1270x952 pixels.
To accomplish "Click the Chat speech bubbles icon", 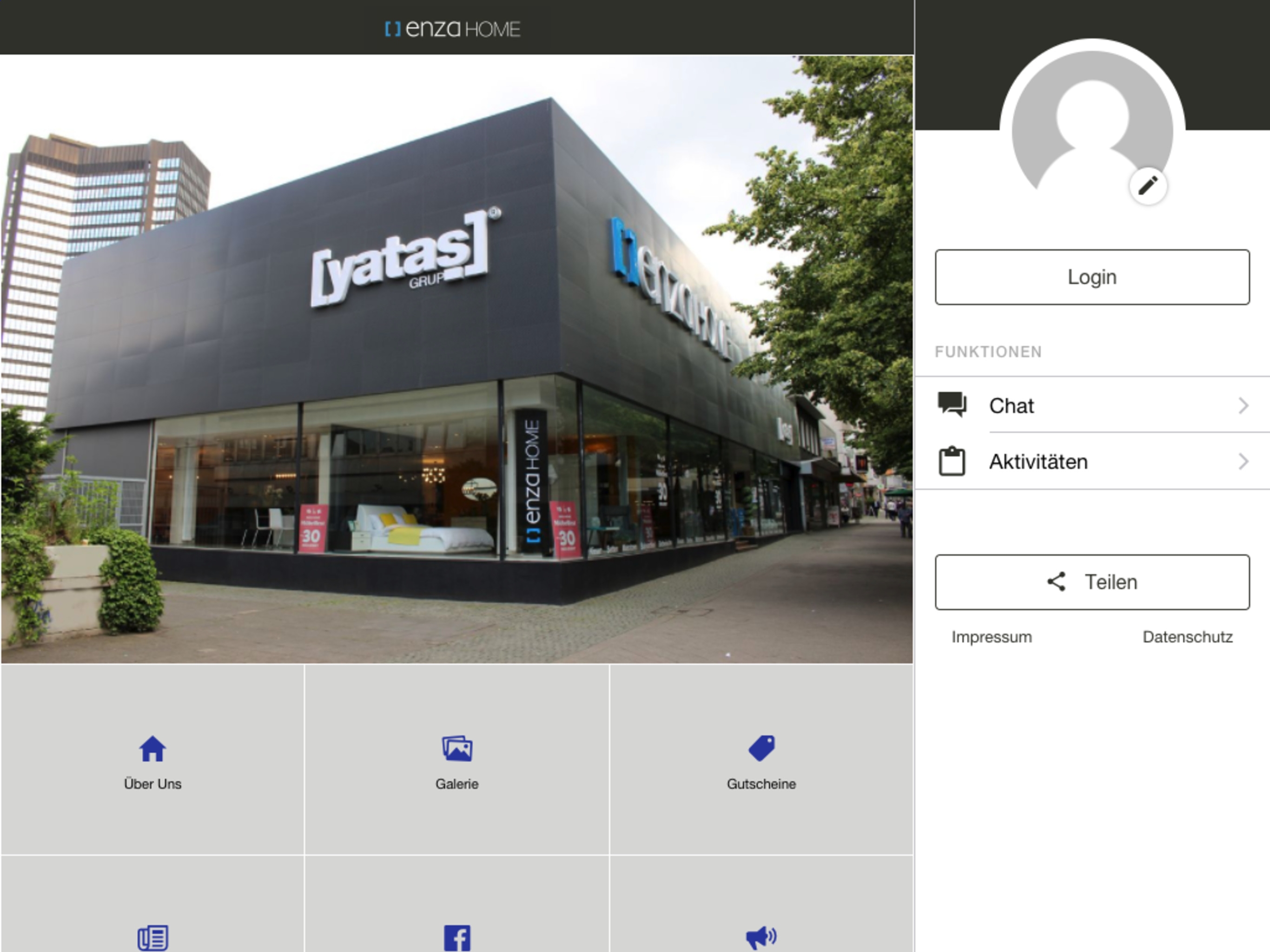I will coord(952,405).
